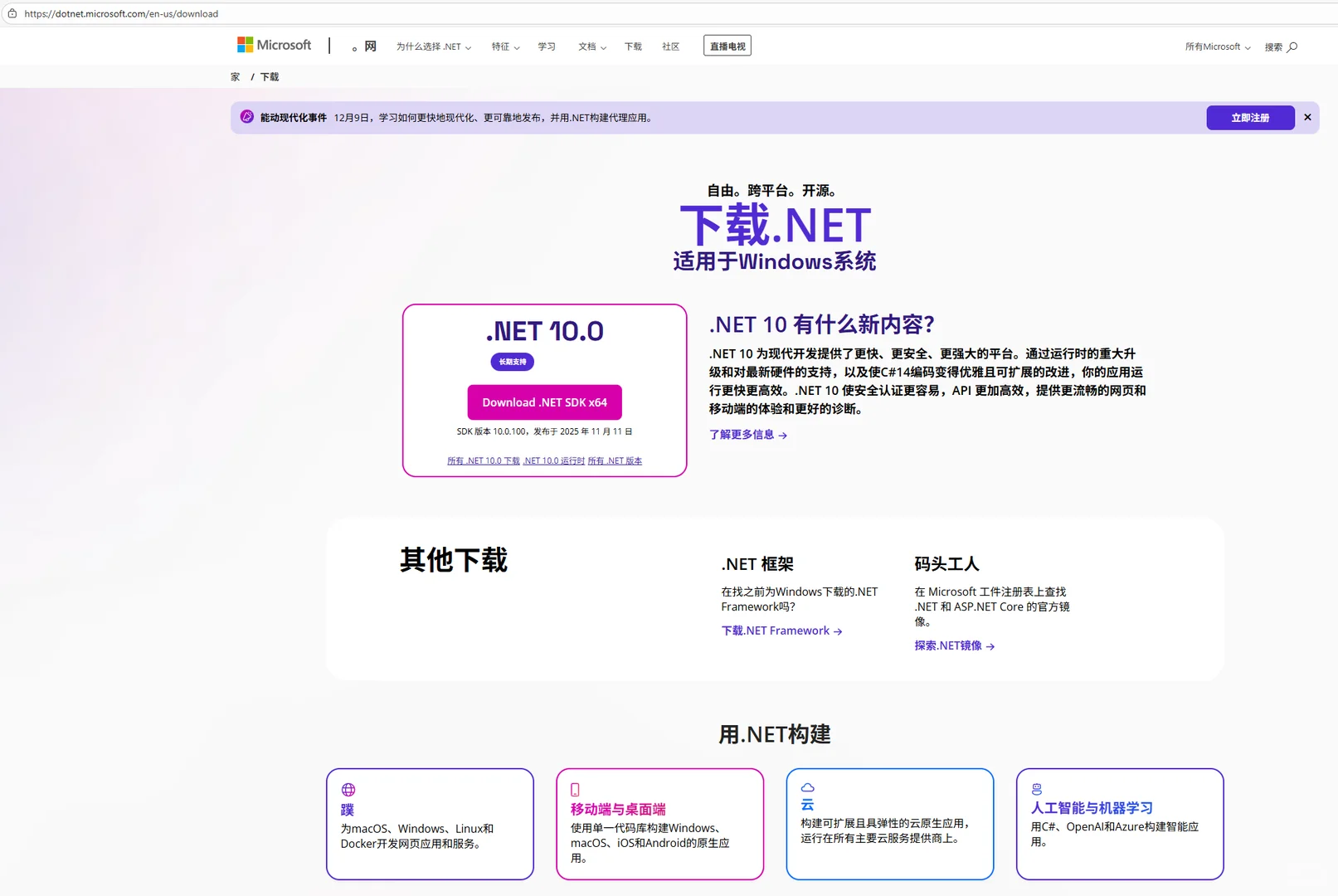The height and width of the screenshot is (896, 1338).
Task: Click the Download .NET SDK x64 button
Action: [543, 402]
